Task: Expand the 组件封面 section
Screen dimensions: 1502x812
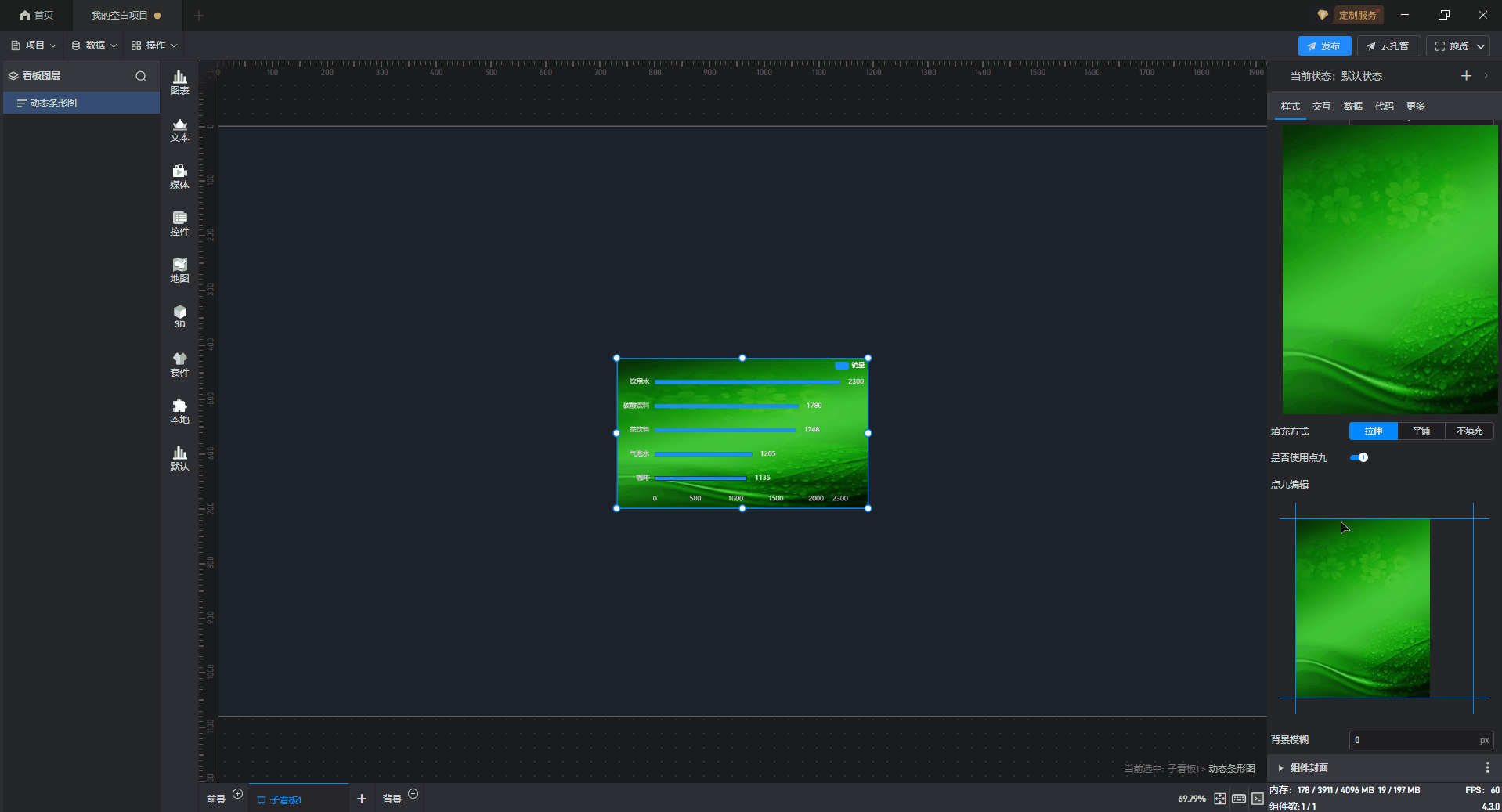Action: click(x=1281, y=768)
